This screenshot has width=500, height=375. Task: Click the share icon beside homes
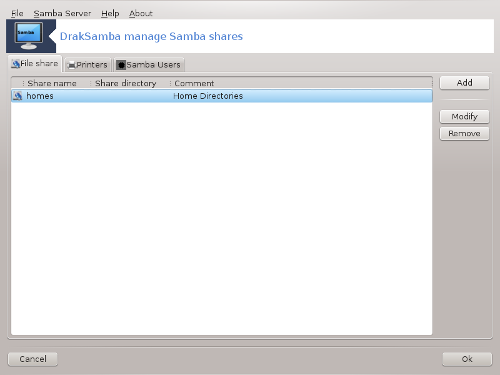pos(18,96)
